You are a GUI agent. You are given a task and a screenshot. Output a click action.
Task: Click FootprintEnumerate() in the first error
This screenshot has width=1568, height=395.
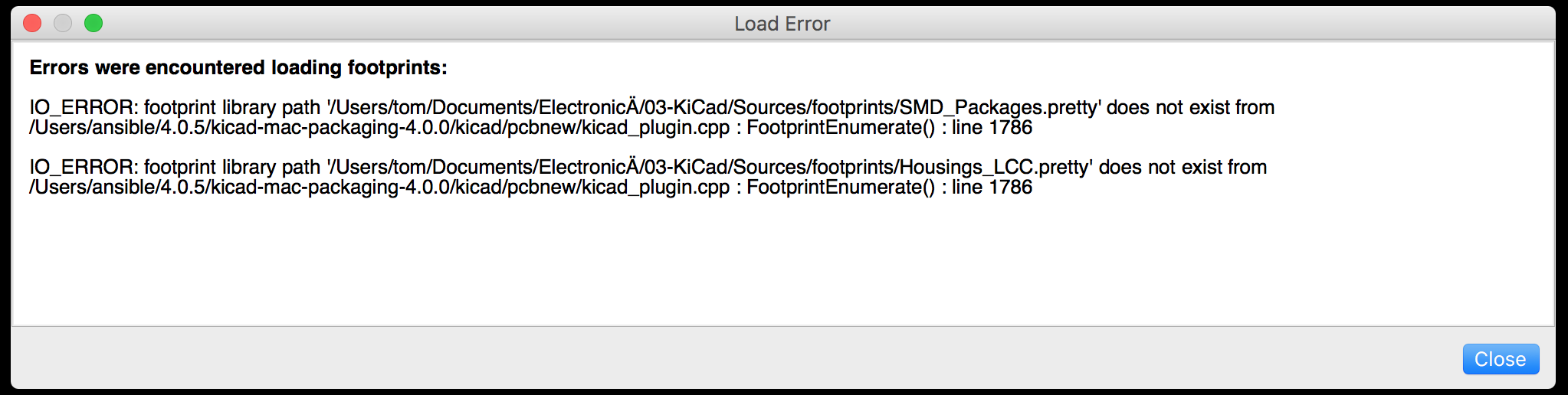tap(841, 127)
